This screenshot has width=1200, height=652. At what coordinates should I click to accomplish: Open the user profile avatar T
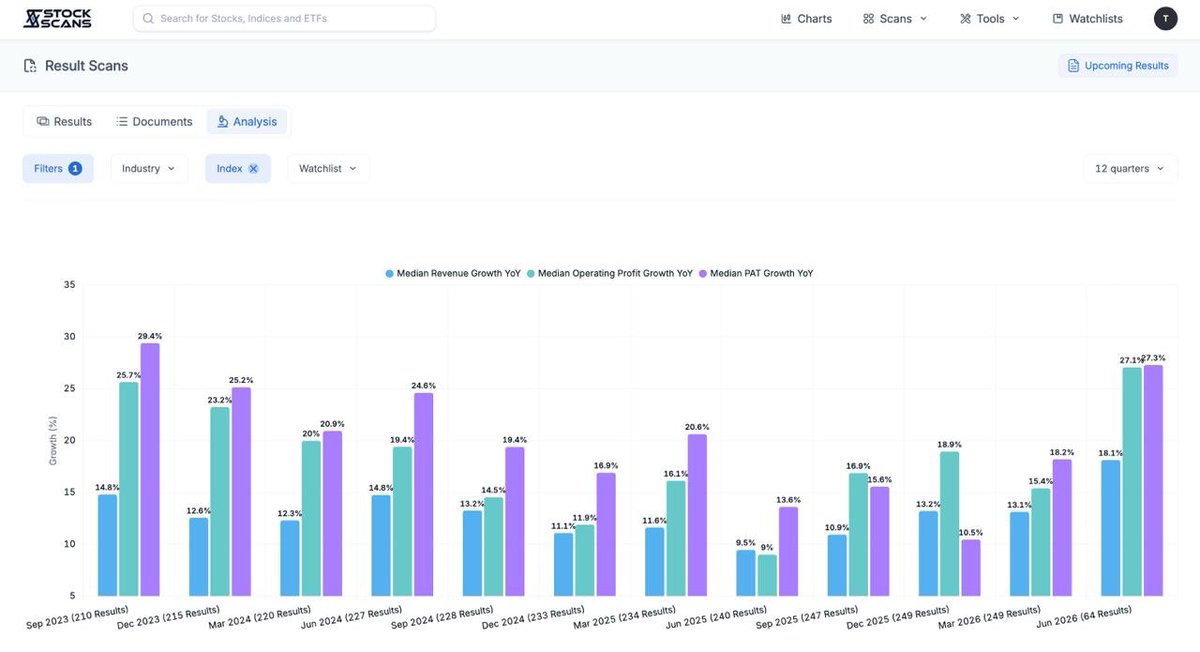coord(1166,19)
